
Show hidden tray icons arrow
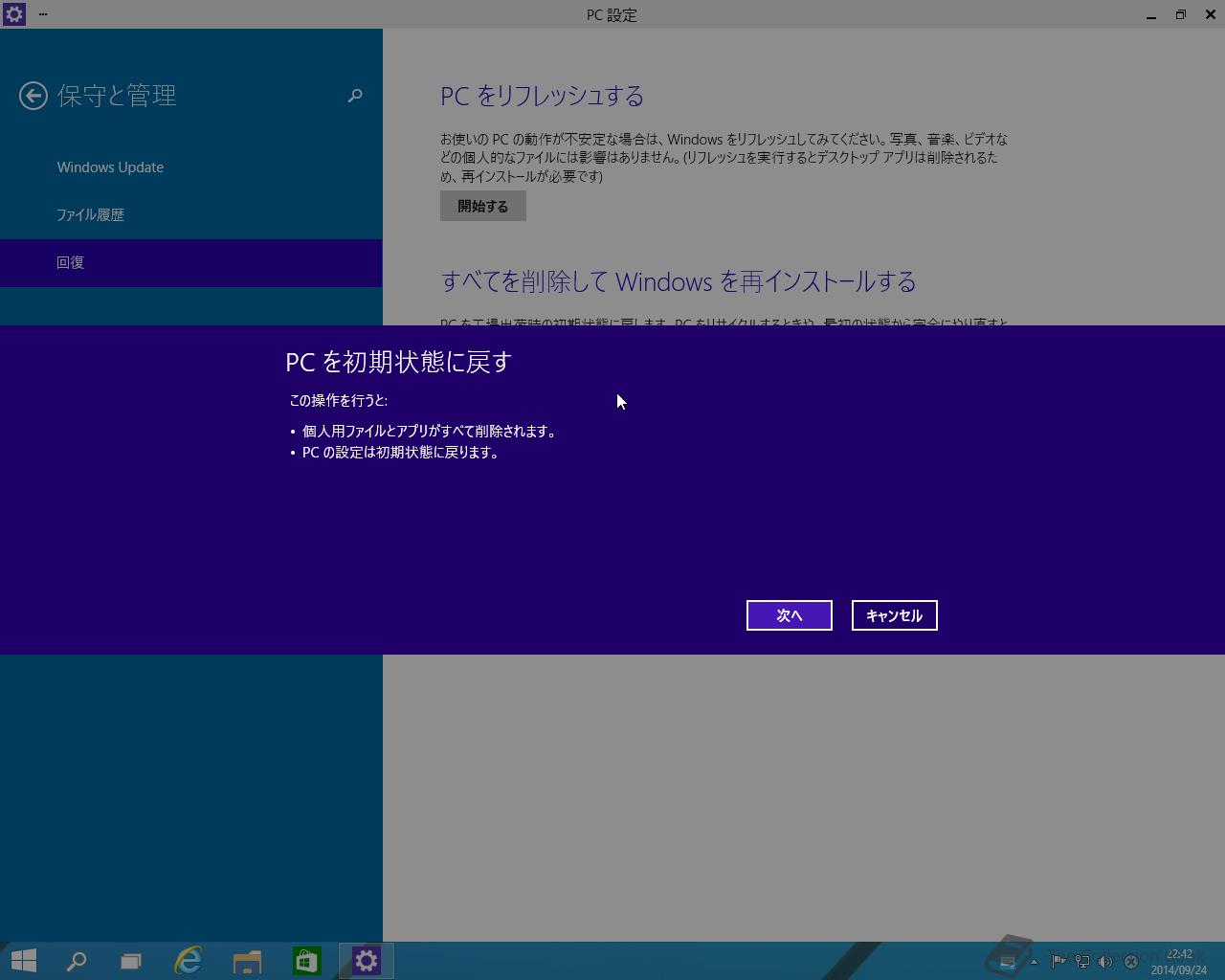tap(1034, 961)
